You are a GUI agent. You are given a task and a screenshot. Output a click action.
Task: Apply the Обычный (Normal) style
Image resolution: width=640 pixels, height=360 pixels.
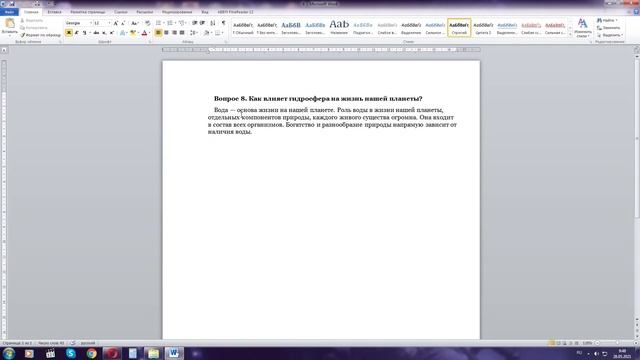click(243, 28)
